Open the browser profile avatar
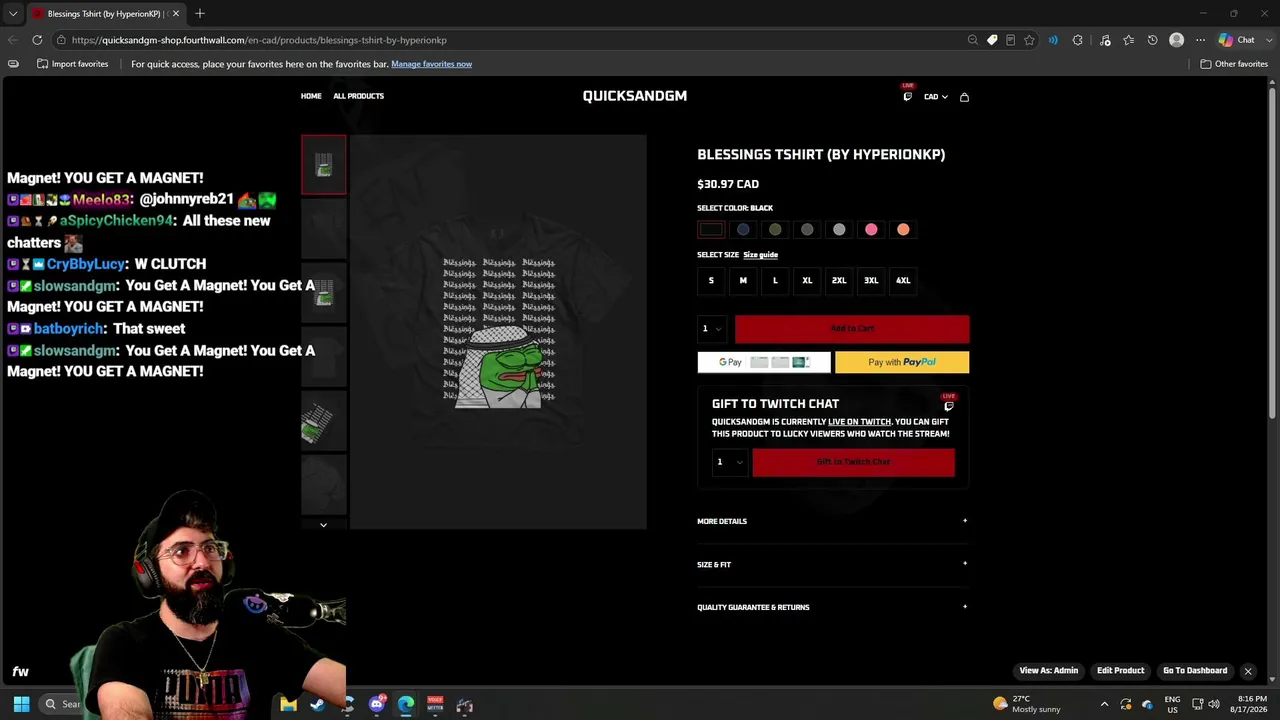The image size is (1280, 720). click(x=1176, y=40)
